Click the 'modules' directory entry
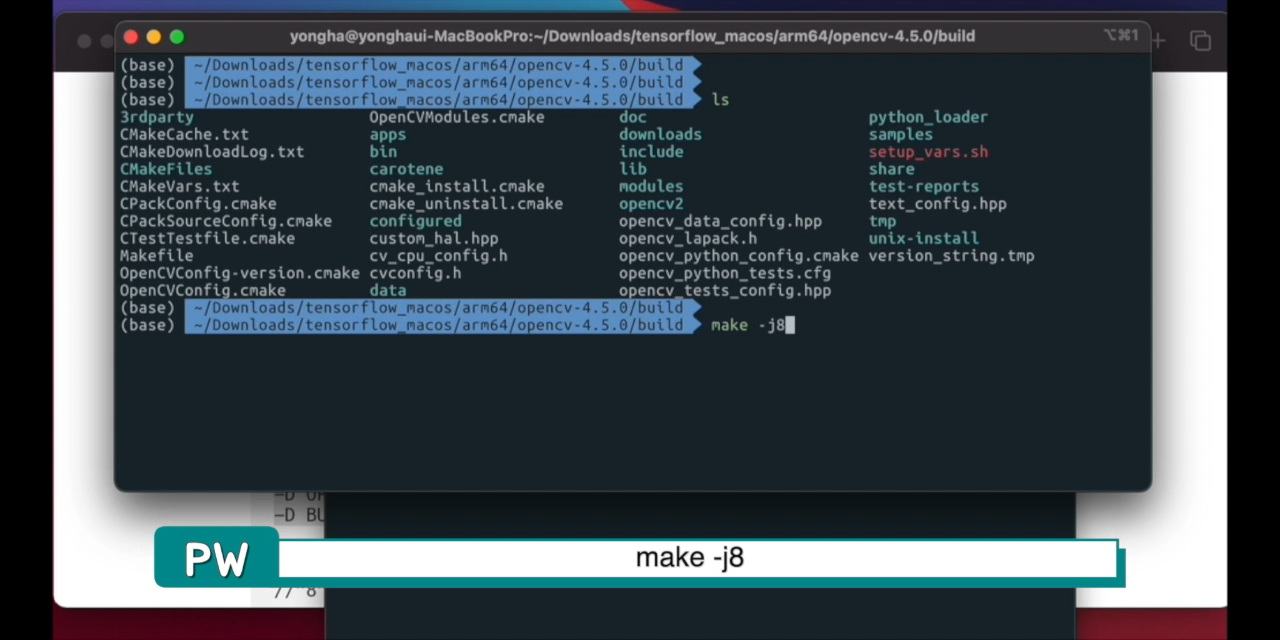The width and height of the screenshot is (1280, 640). [x=651, y=186]
